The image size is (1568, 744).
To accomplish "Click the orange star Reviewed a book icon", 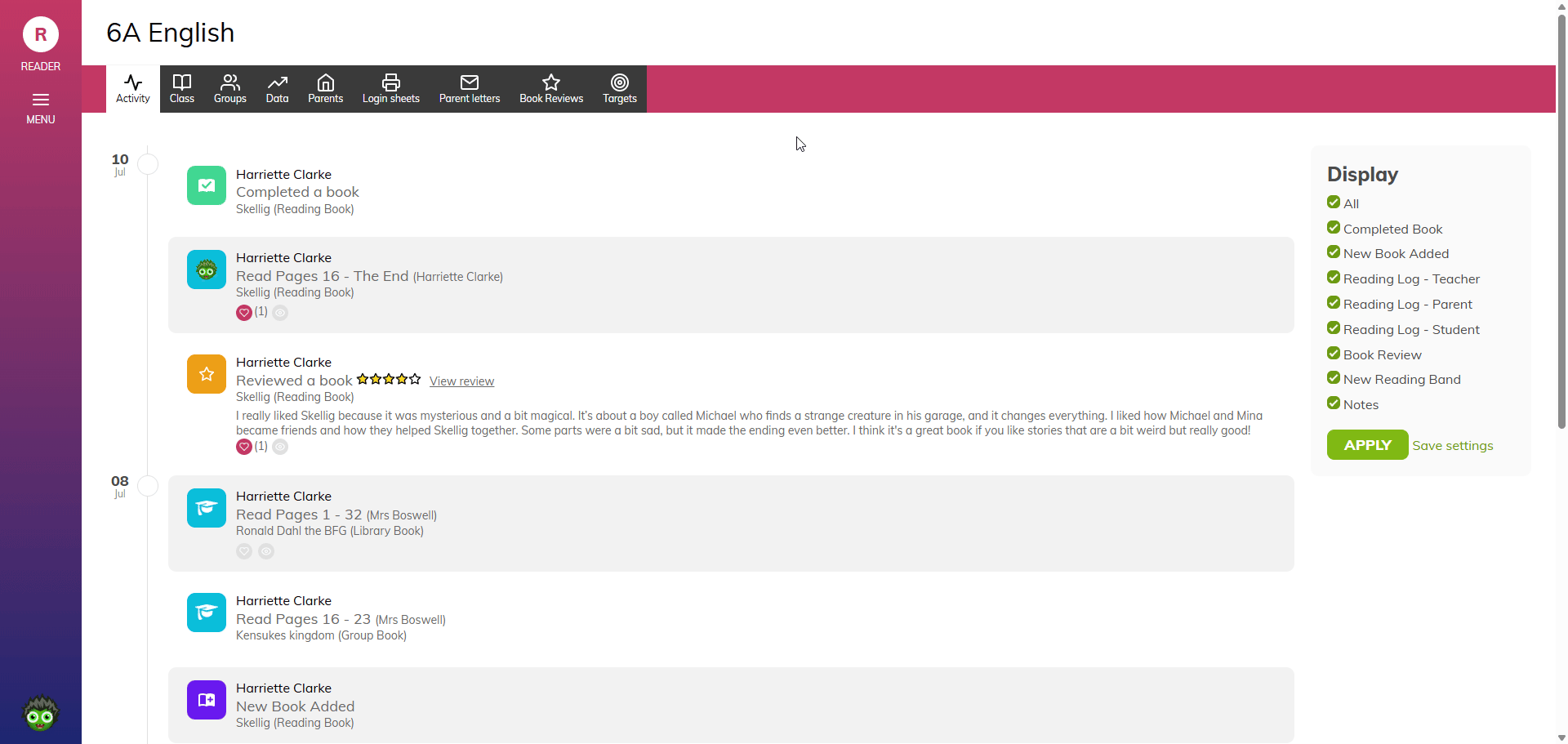I will 207,374.
